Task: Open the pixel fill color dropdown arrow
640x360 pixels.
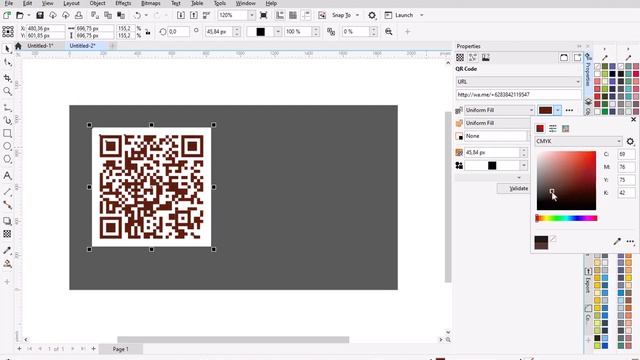Action: tap(558, 110)
